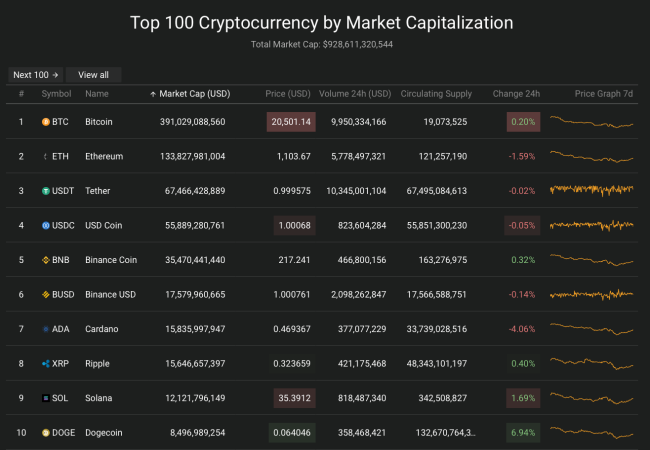
Task: Open the Tether name link
Action: 97,191
